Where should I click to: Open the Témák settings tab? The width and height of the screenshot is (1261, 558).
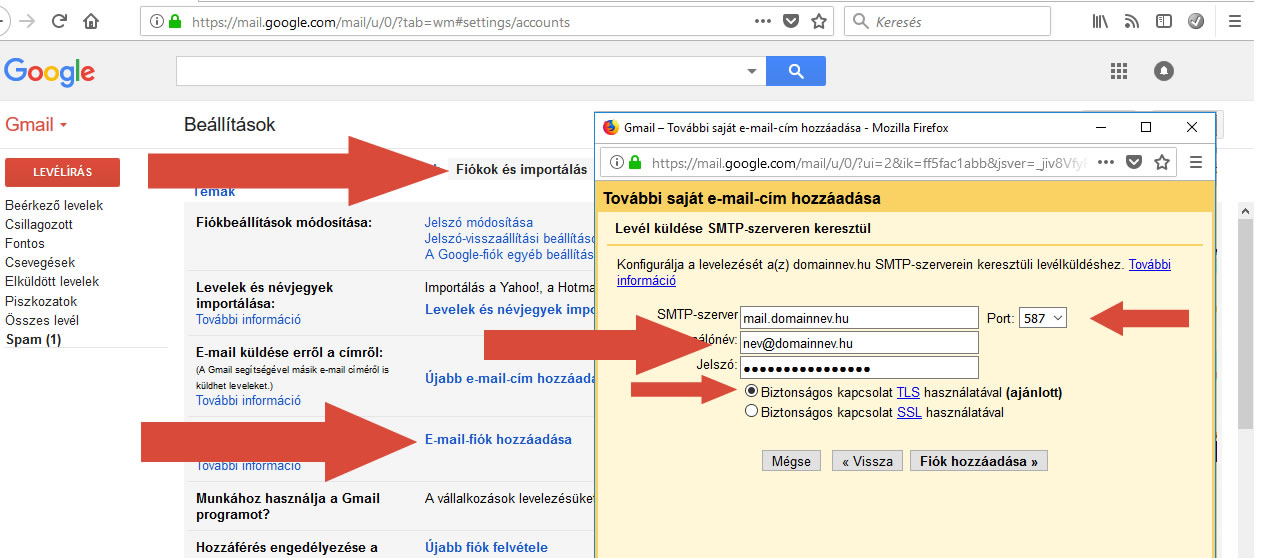point(215,191)
